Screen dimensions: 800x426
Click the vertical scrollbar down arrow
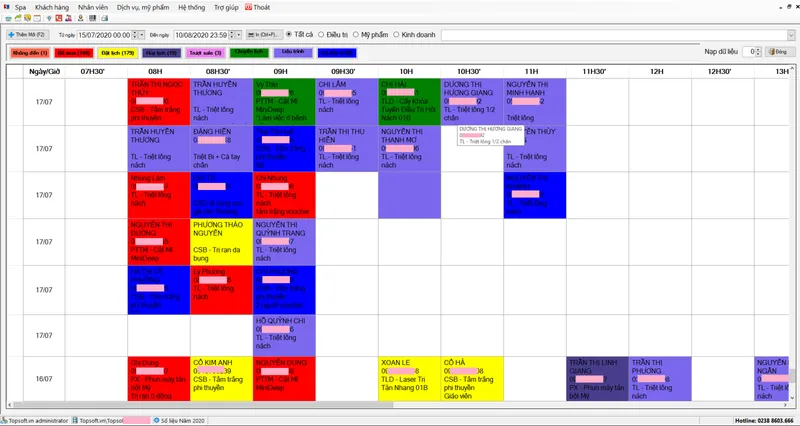[792, 398]
